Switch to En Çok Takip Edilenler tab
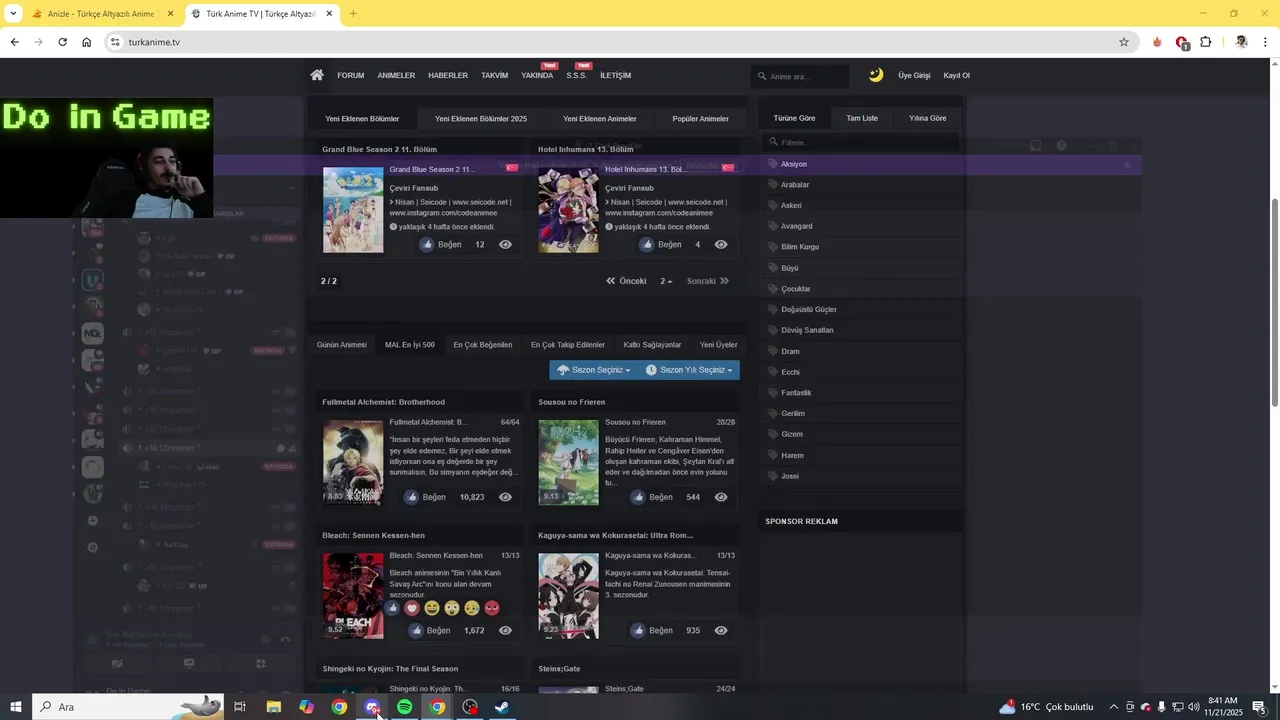The height and width of the screenshot is (720, 1280). [x=568, y=345]
